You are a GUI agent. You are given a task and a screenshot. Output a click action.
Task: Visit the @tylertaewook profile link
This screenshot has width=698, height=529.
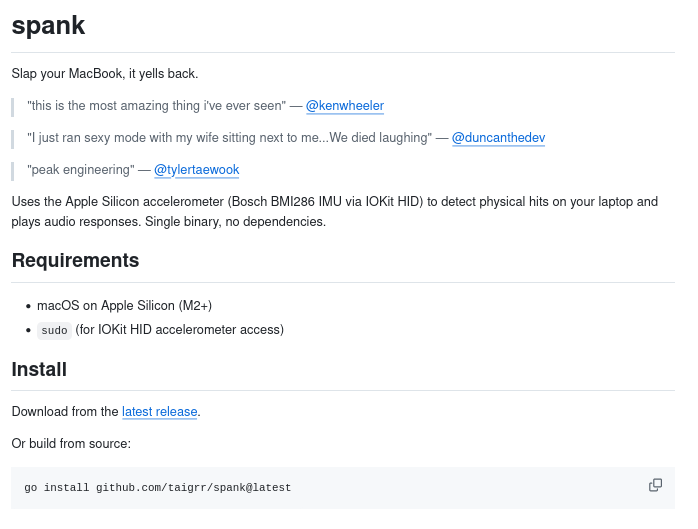point(196,169)
